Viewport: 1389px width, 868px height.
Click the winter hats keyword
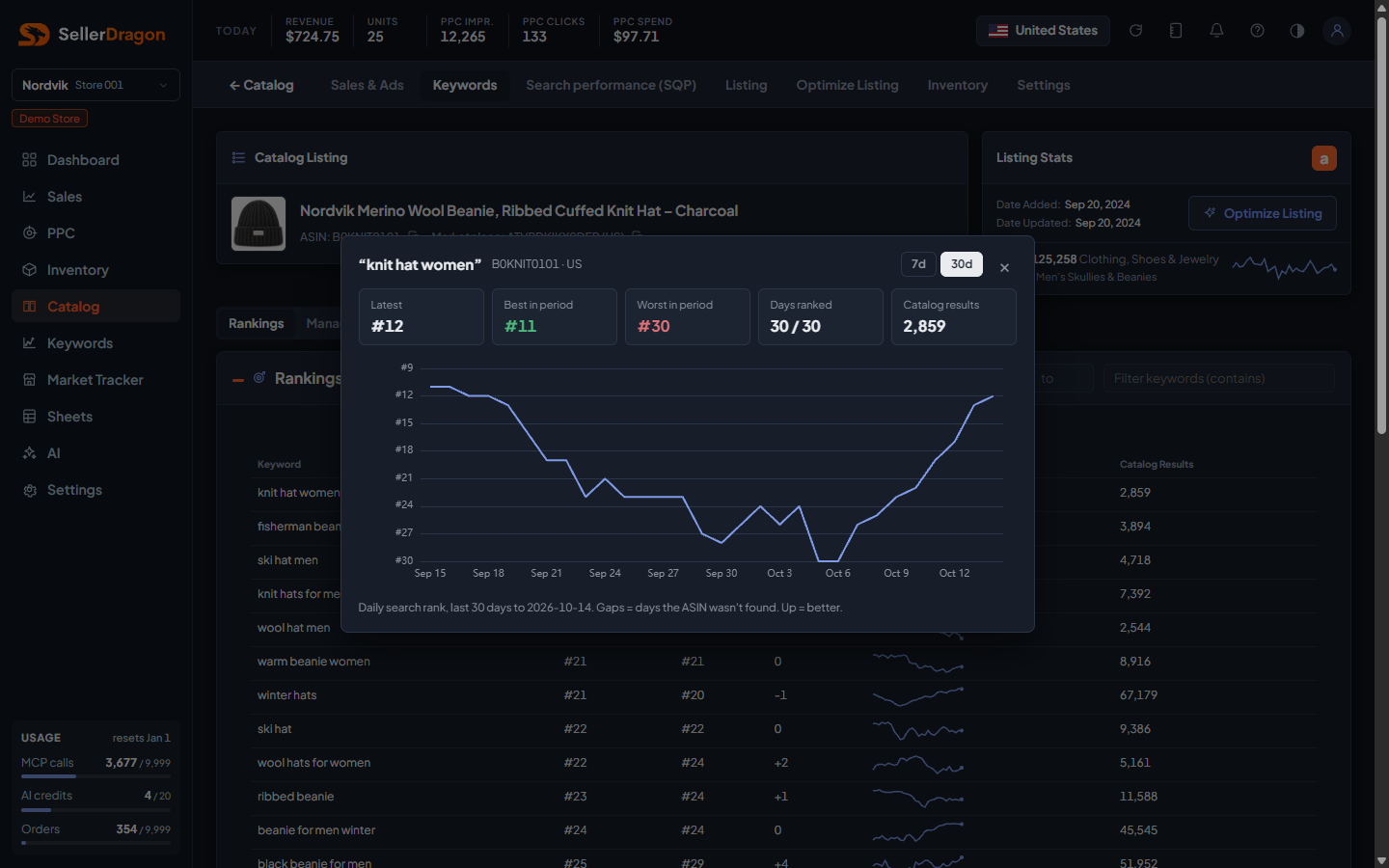pos(286,695)
